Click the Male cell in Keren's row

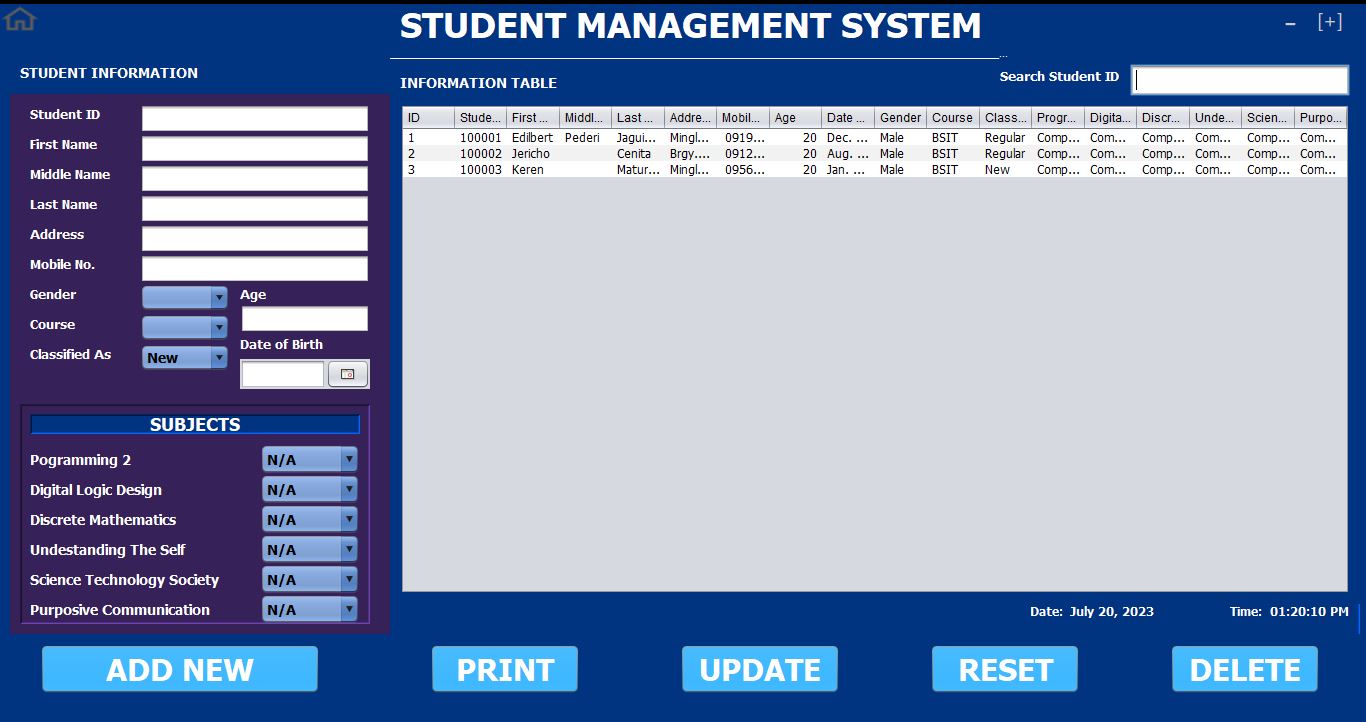[x=900, y=170]
